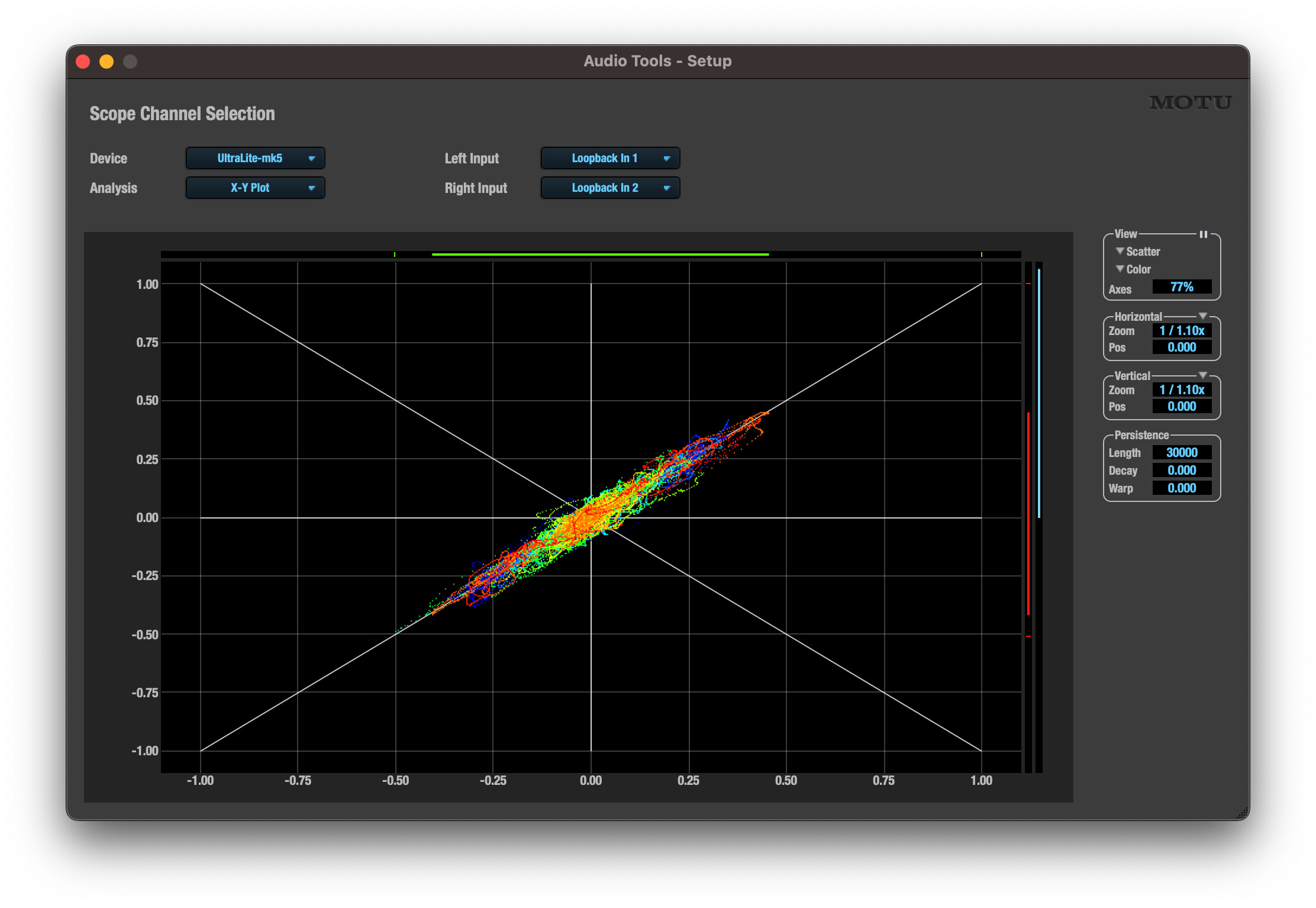Pause the scope display in View panel
The image size is (1316, 908).
click(1203, 234)
